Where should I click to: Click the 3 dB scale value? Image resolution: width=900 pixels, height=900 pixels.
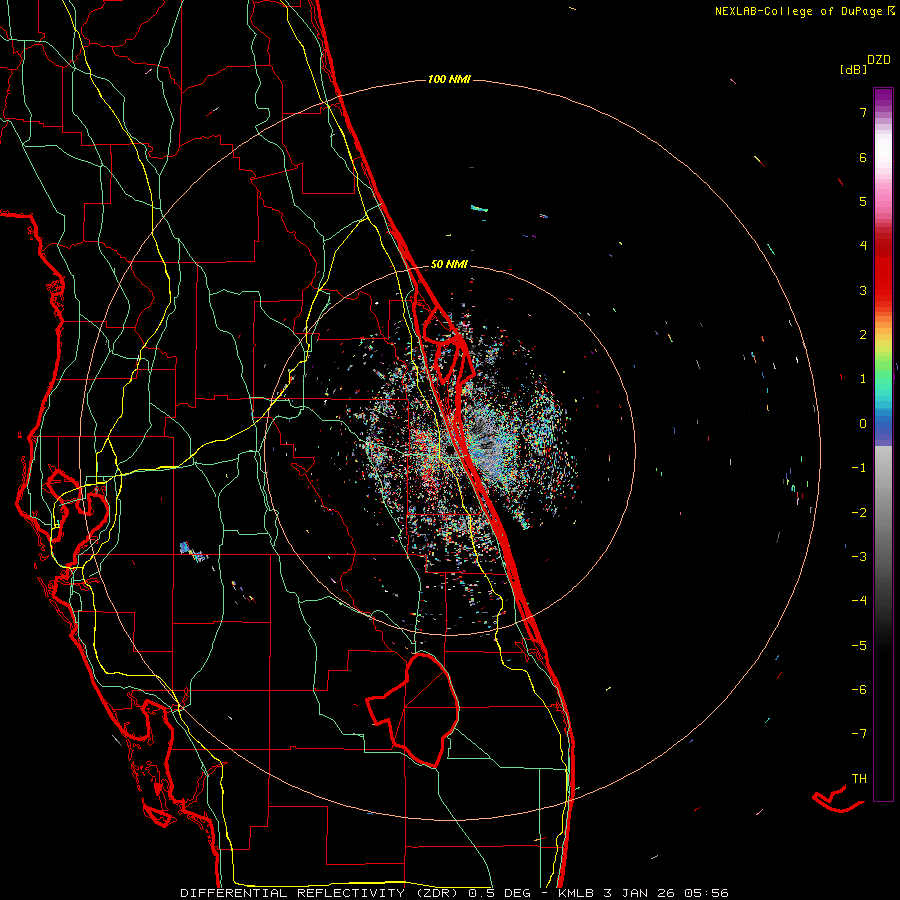(x=863, y=290)
